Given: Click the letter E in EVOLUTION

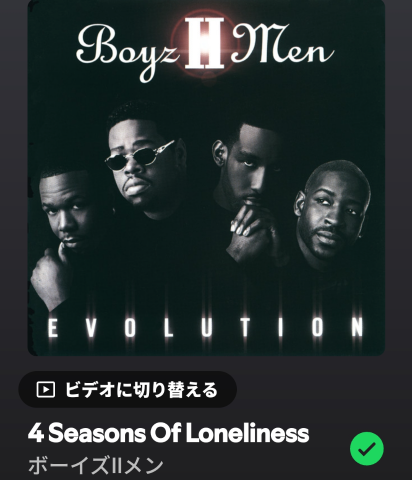Looking at the screenshot, I should tap(52, 327).
